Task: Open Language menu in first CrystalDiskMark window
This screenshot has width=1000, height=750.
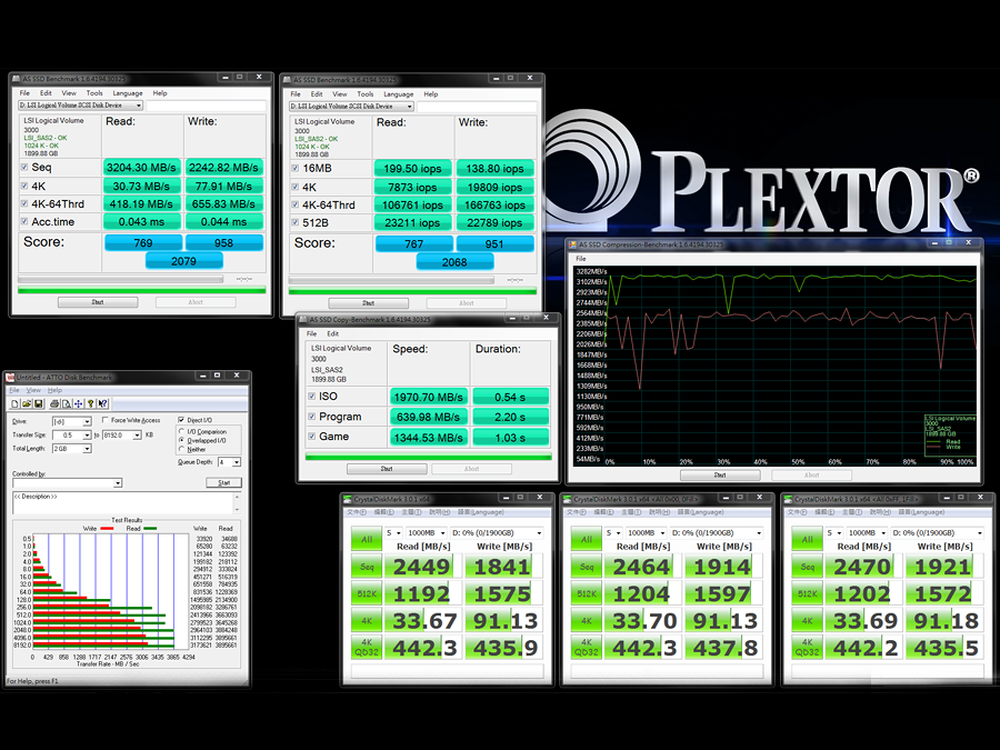Action: [481, 513]
